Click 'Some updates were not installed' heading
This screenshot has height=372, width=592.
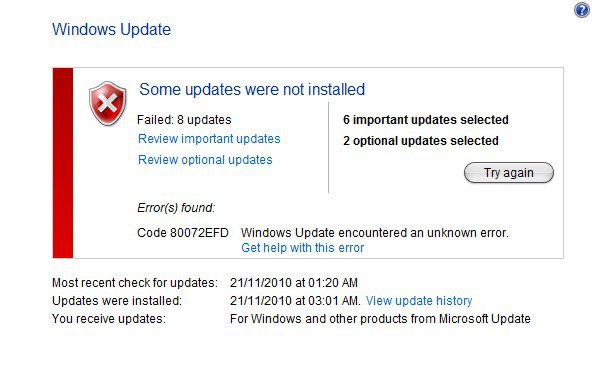click(252, 90)
